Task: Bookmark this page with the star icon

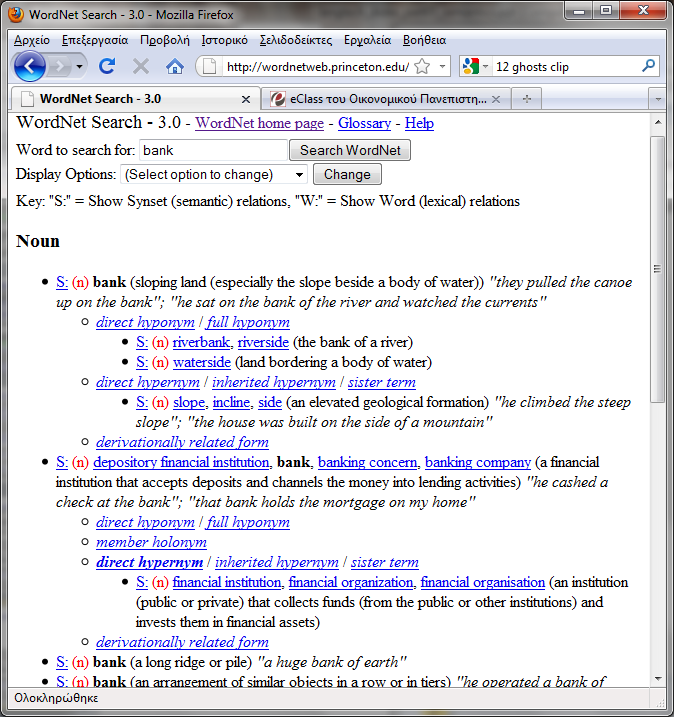Action: [422, 67]
